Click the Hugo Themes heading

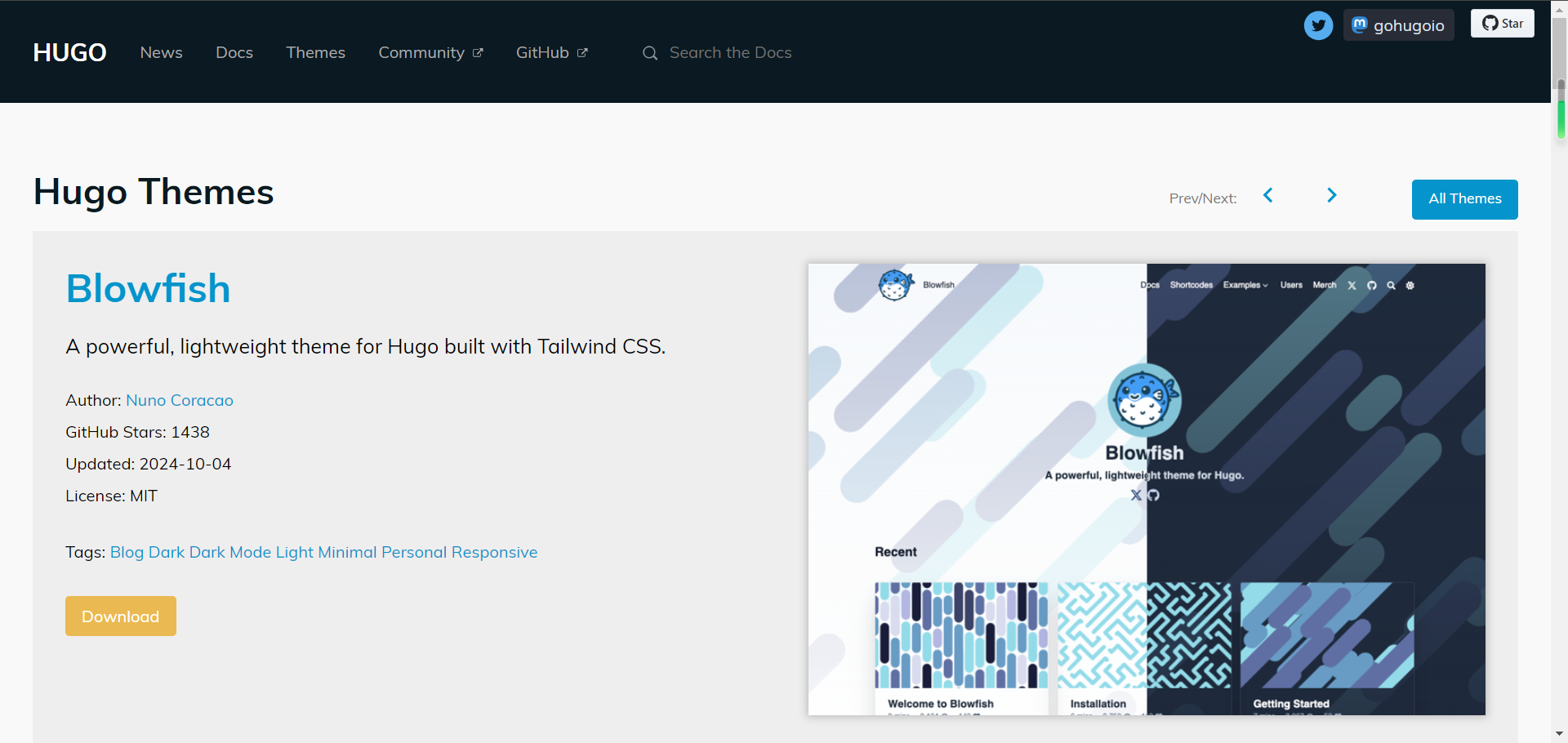[154, 192]
